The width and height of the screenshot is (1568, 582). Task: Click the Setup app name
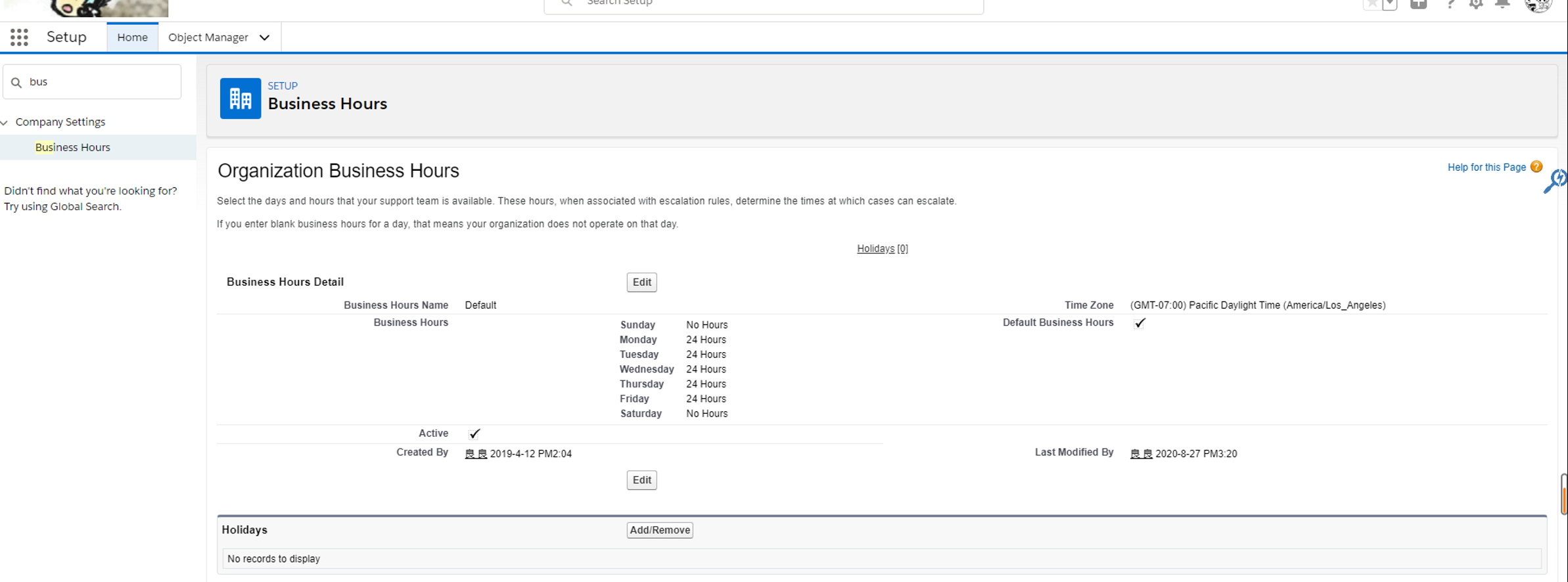pyautogui.click(x=66, y=37)
